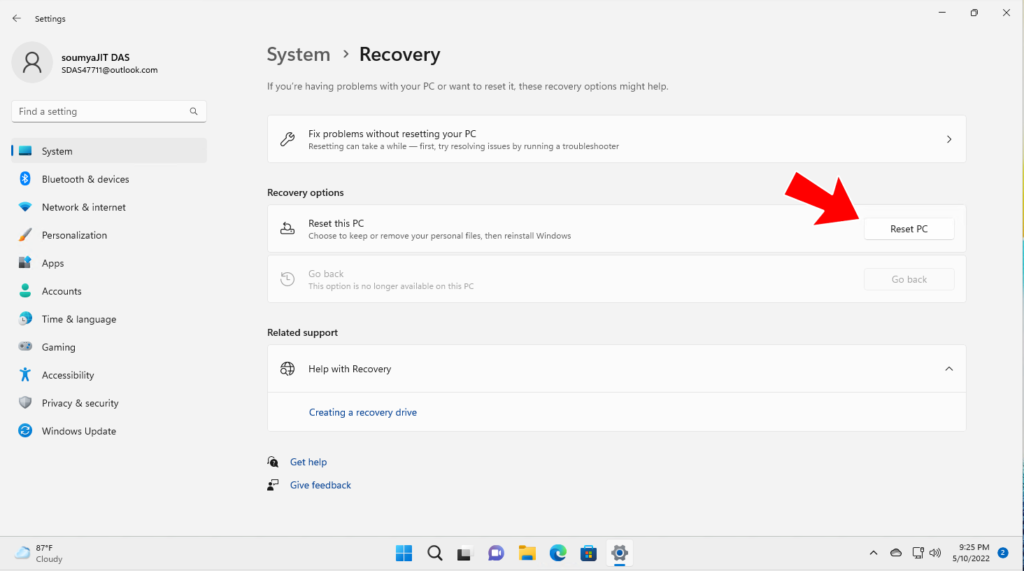The image size is (1024, 571).
Task: Show hidden tray icons chevron
Action: 873,553
